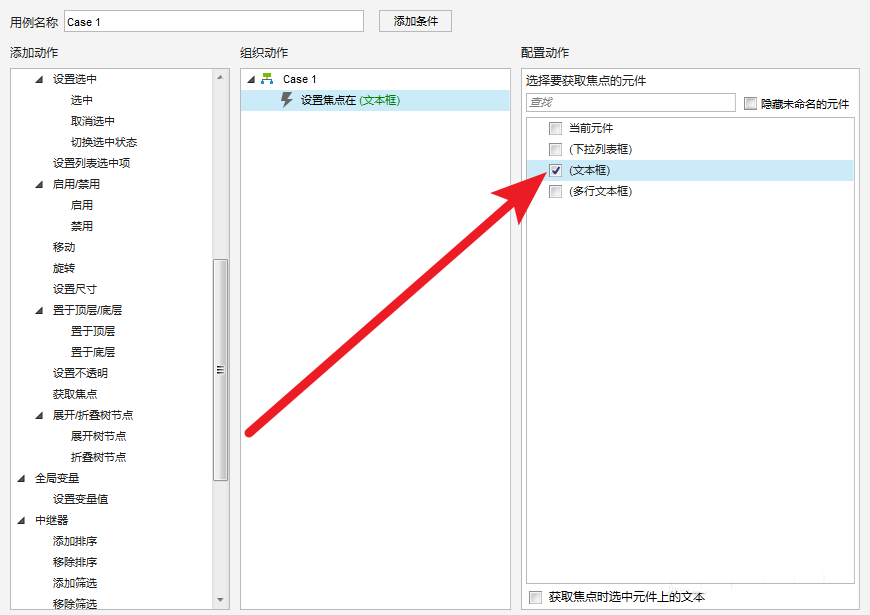This screenshot has width=870, height=615.
Task: Check the (多行文本框) checkbox
Action: (556, 191)
